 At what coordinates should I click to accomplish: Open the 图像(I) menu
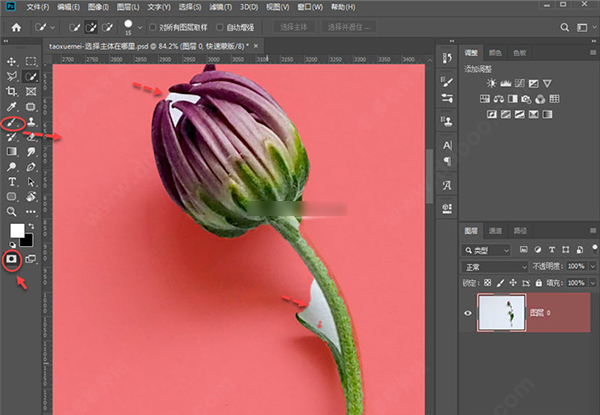[x=98, y=7]
